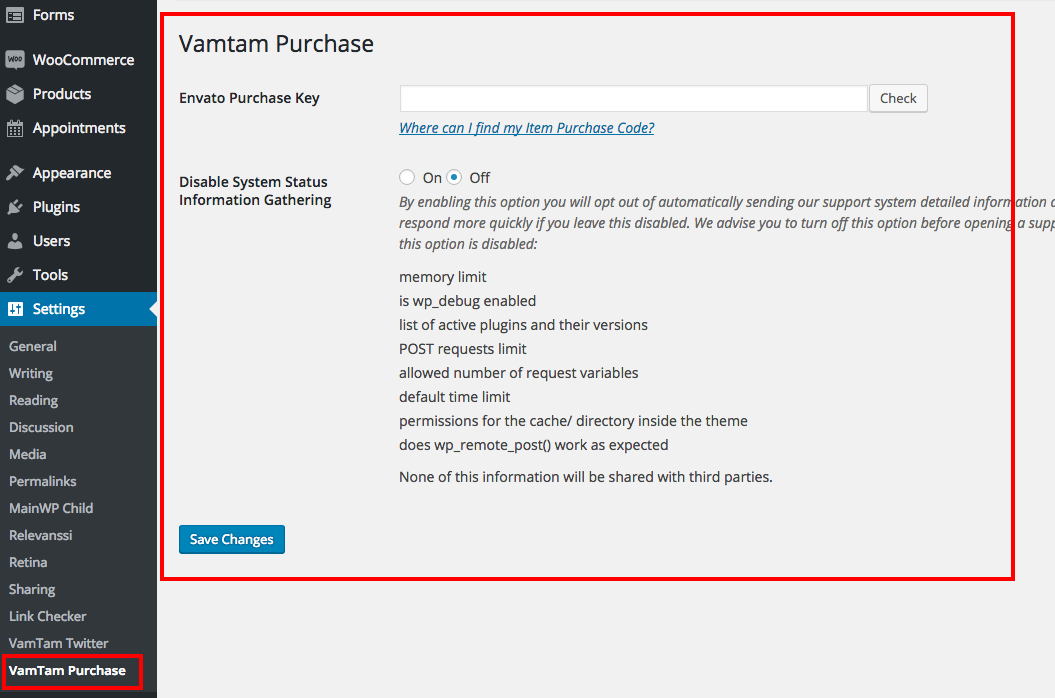Open the Tools menu
The image size is (1055, 698).
click(x=50, y=275)
